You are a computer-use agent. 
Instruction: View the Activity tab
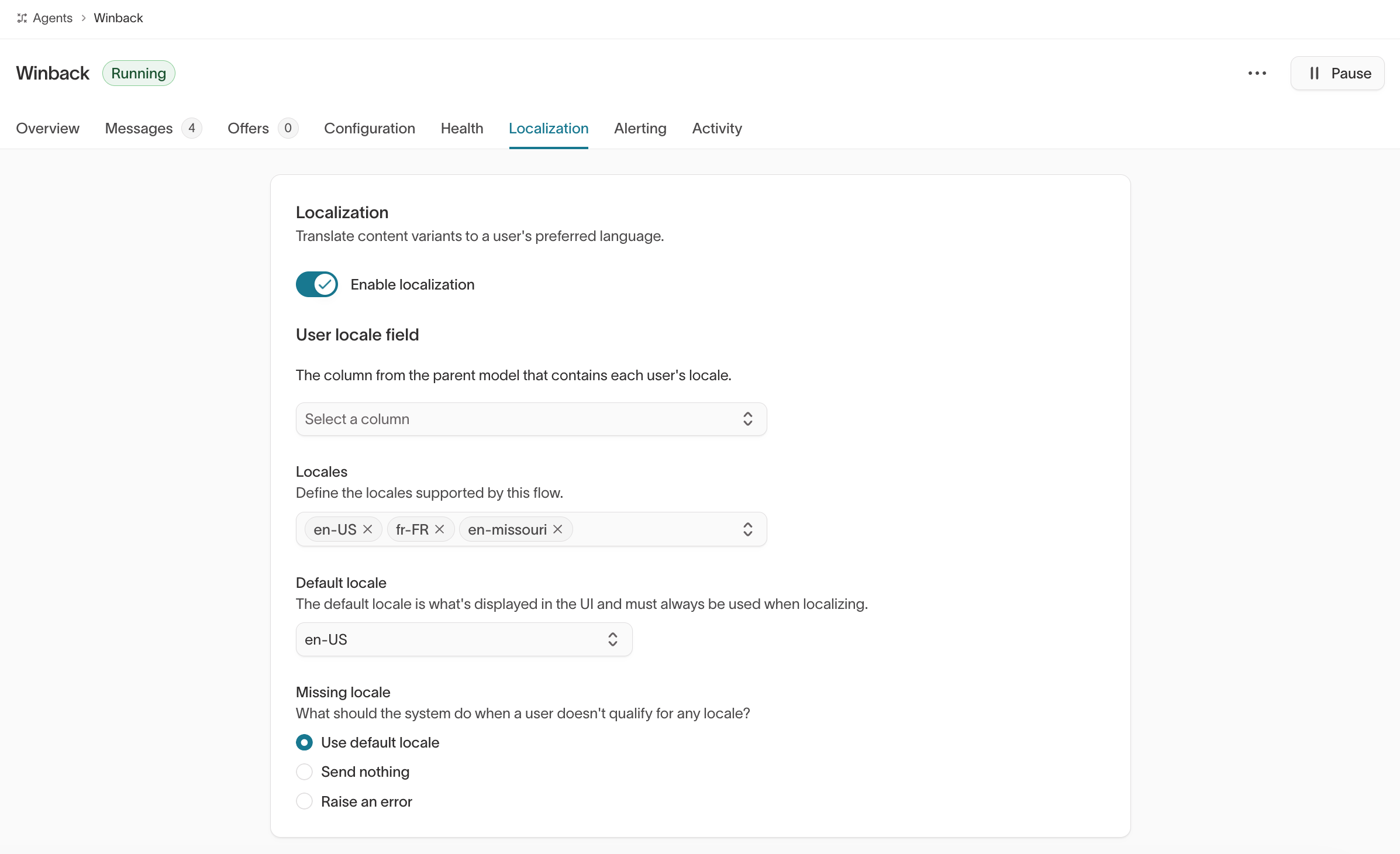(717, 128)
